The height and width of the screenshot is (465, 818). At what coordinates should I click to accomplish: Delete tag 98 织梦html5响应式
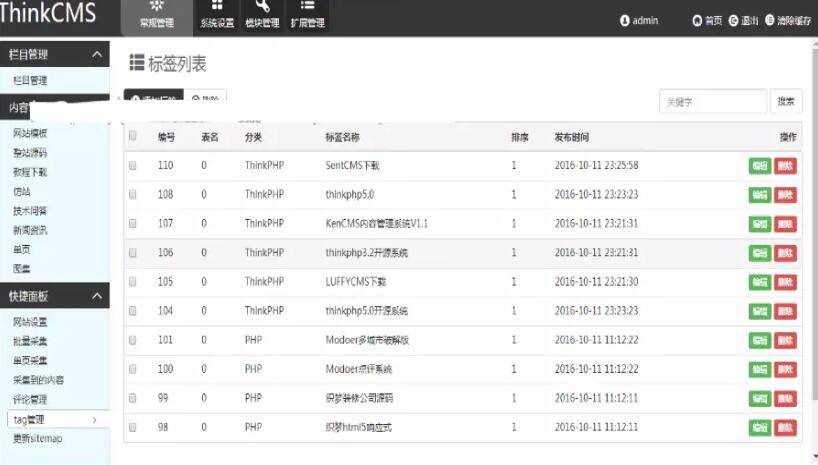(x=785, y=428)
